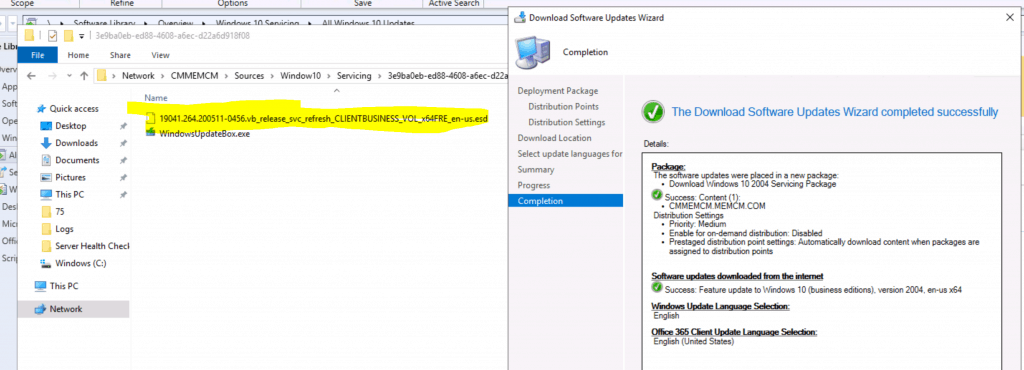
Task: Click the .esd file's document icon
Action: click(x=151, y=119)
